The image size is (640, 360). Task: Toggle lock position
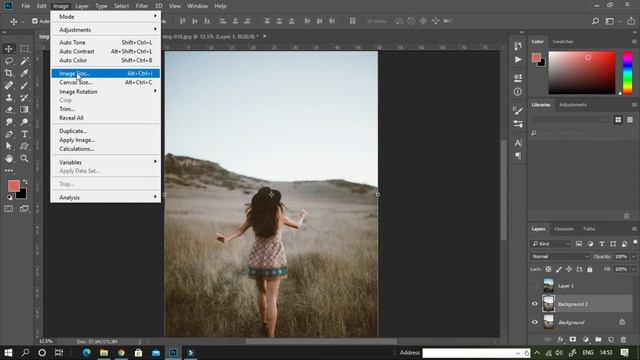(x=569, y=269)
